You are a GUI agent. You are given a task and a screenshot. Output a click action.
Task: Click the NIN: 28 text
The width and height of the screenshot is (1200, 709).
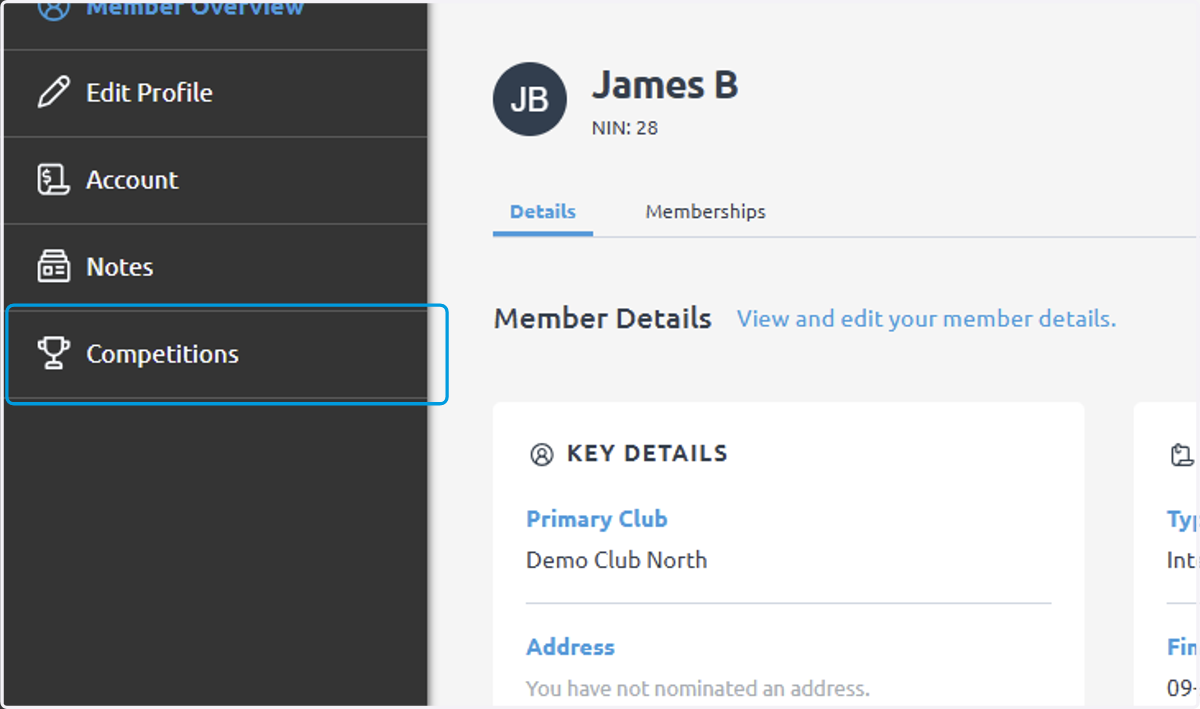pos(625,128)
